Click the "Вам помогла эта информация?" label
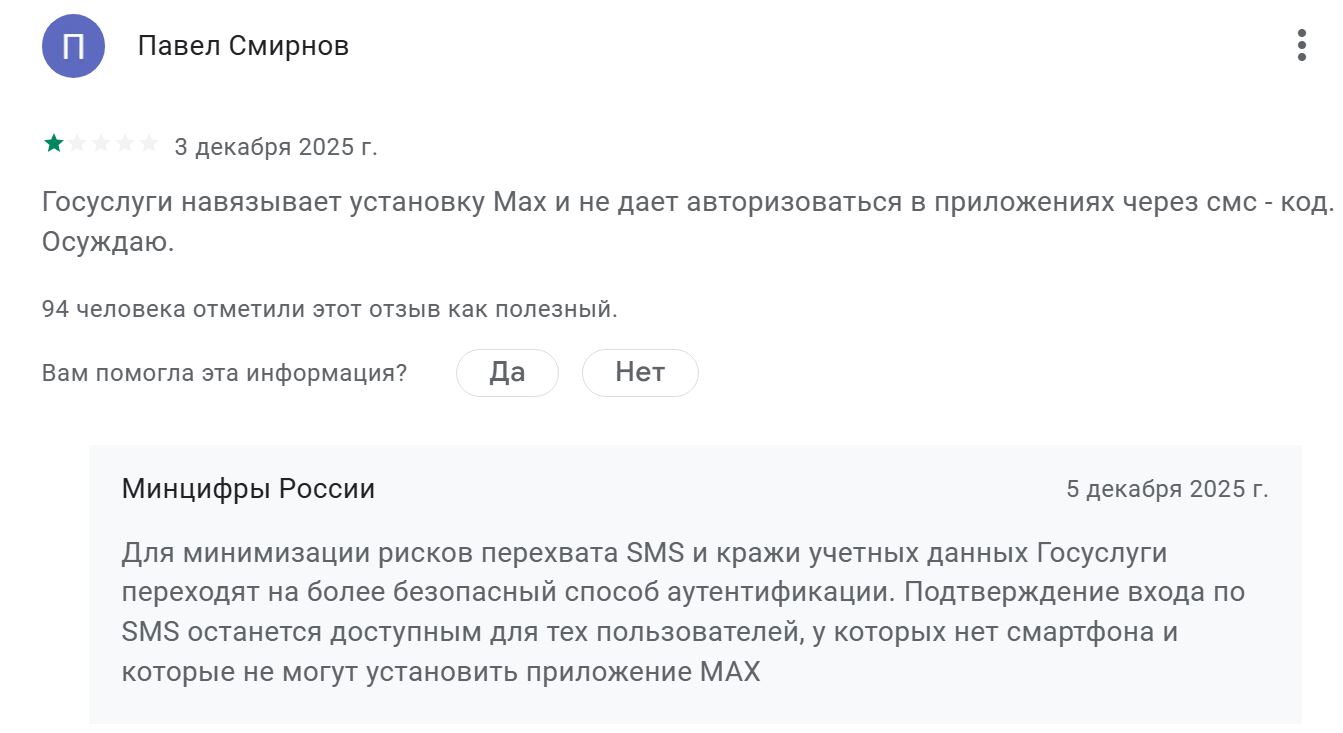The image size is (1343, 733). tap(225, 374)
